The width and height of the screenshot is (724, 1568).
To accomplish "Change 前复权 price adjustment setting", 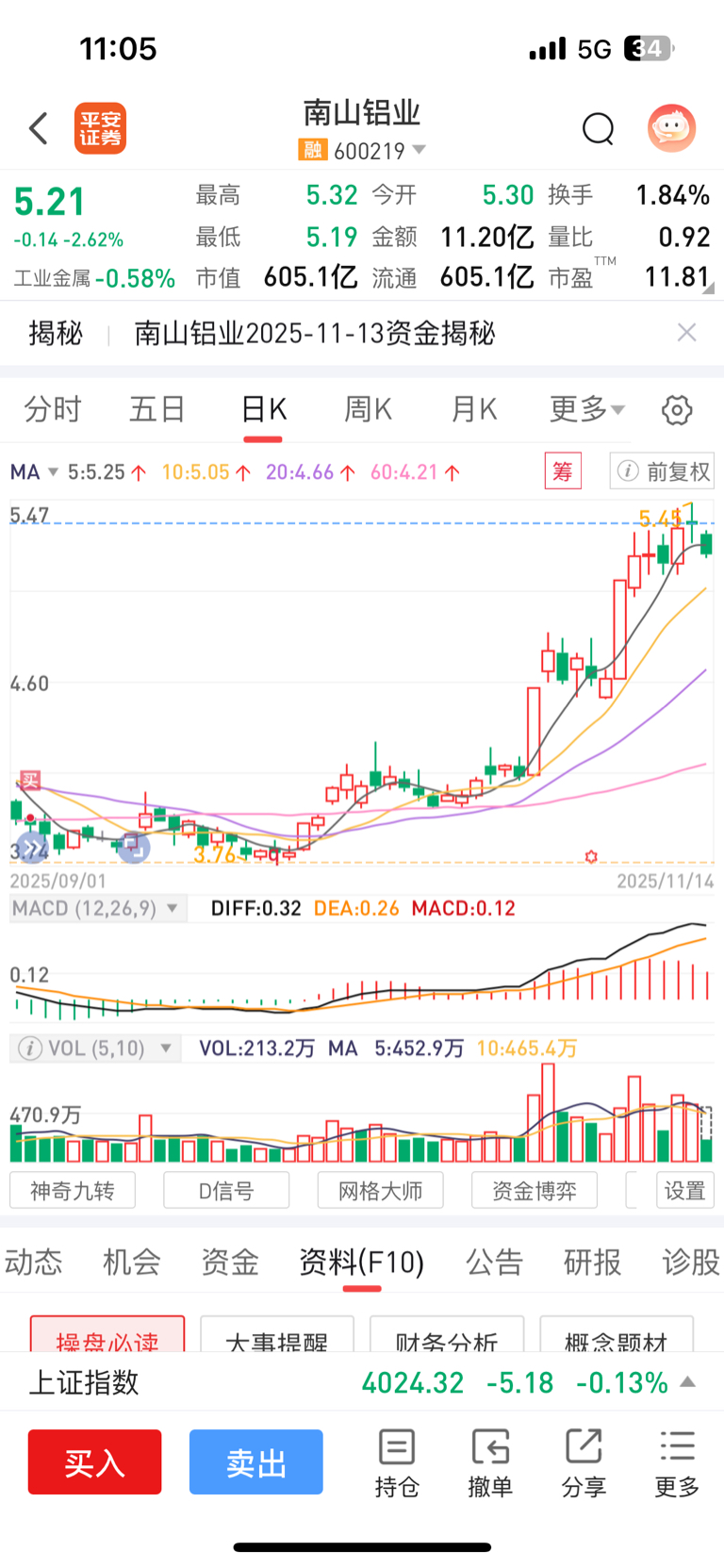I will pyautogui.click(x=662, y=471).
